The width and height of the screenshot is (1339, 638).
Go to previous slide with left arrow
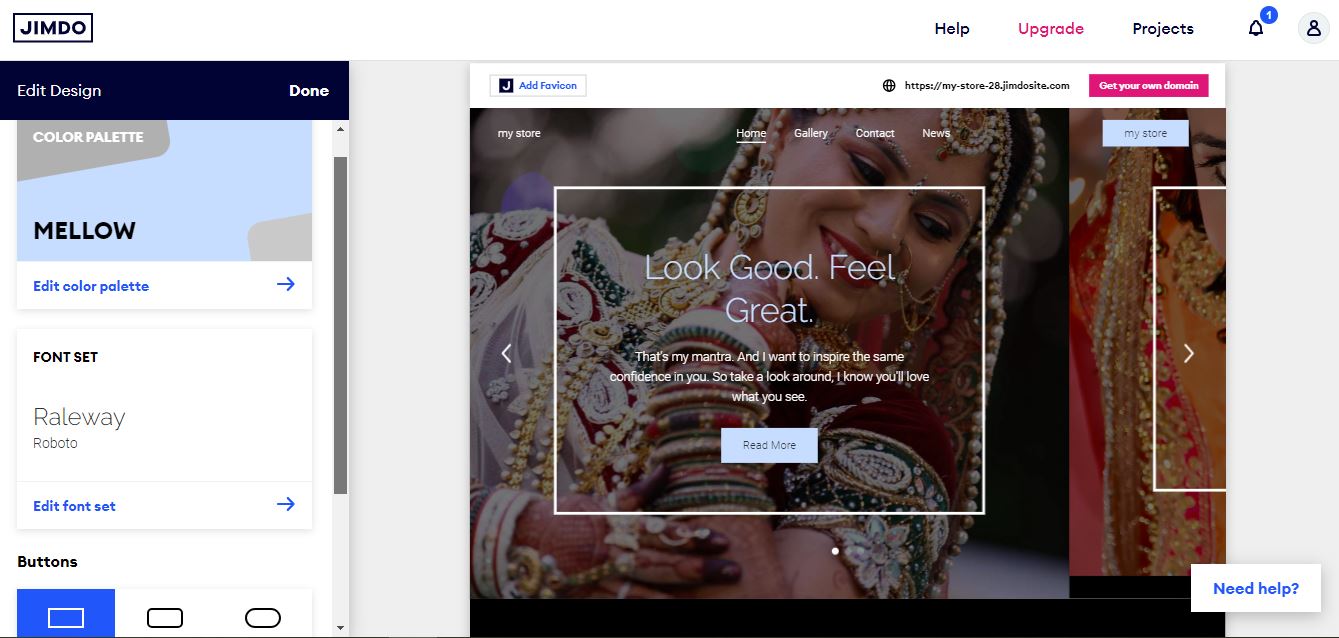point(506,353)
